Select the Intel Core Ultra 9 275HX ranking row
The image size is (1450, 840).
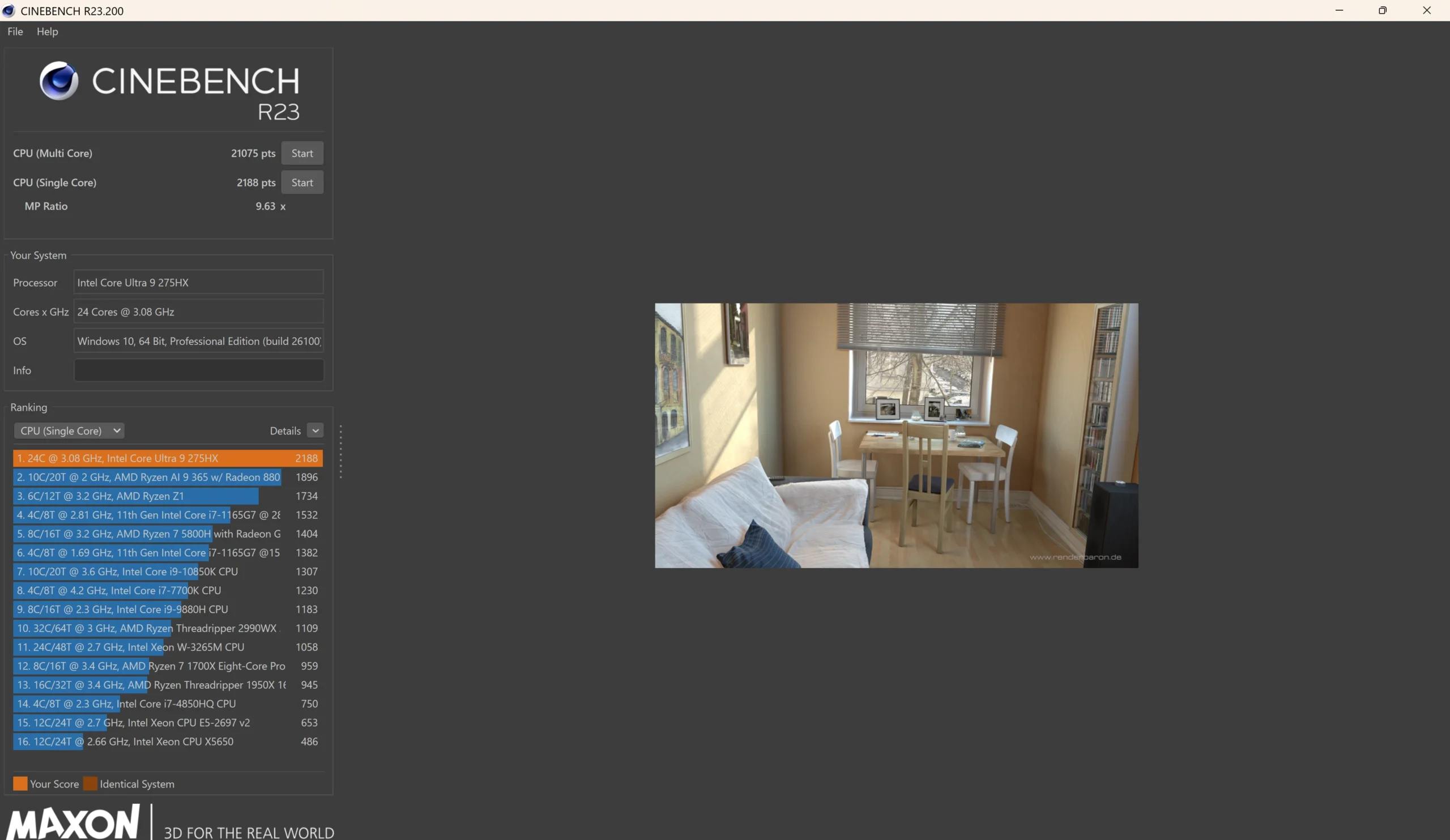pyautogui.click(x=167, y=459)
